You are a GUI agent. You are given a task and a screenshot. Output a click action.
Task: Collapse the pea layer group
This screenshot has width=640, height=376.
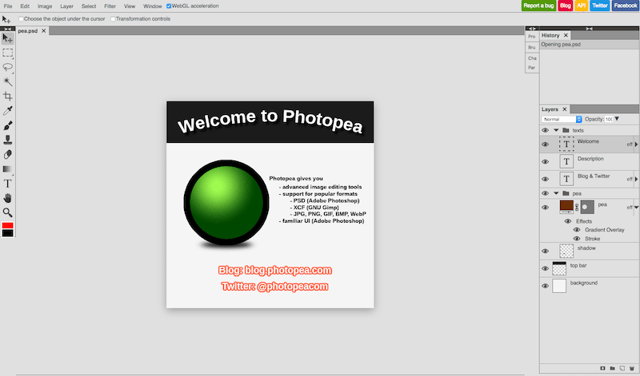pyautogui.click(x=556, y=193)
